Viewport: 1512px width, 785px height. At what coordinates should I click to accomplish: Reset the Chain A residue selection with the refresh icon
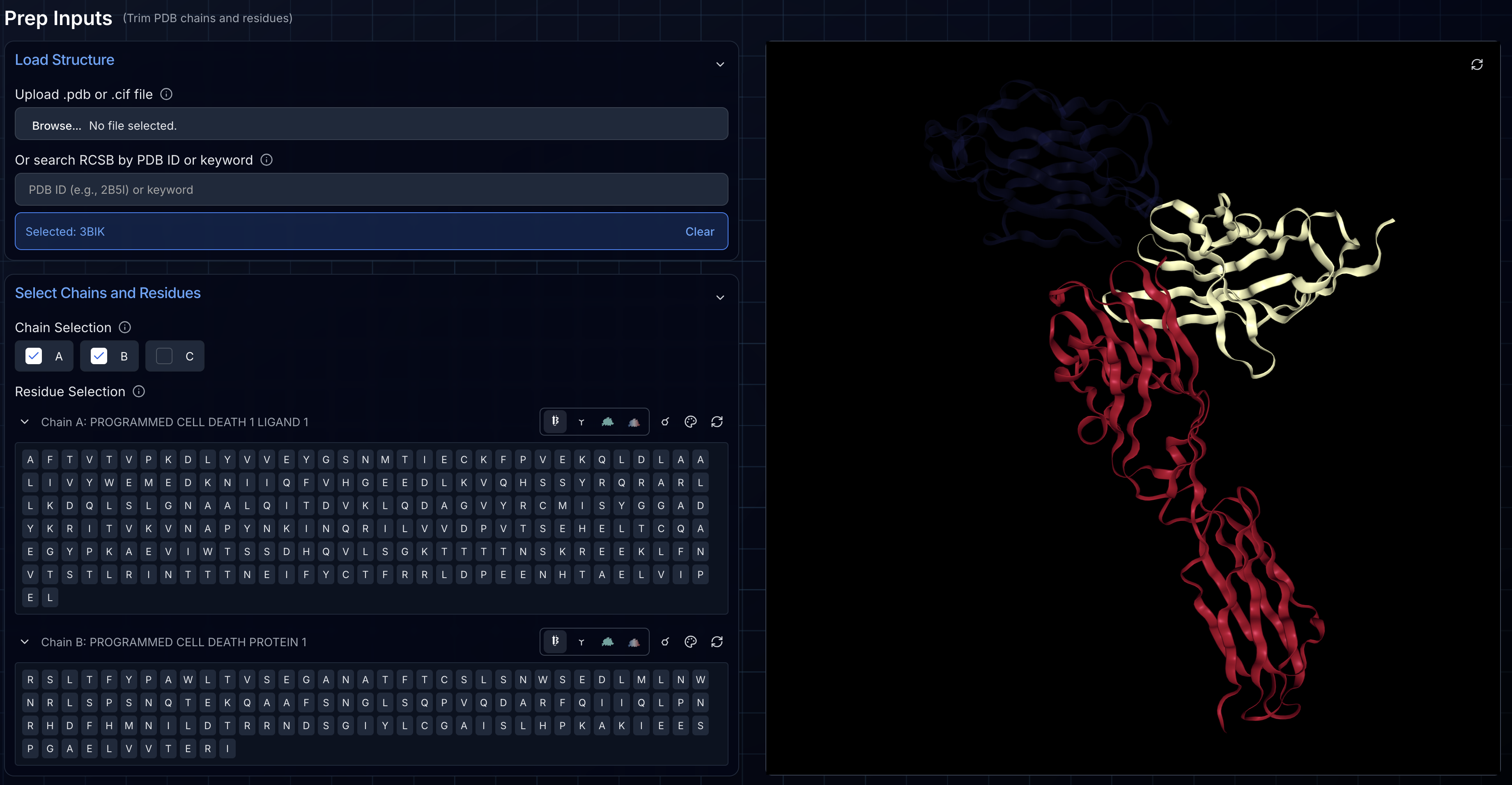tap(717, 422)
